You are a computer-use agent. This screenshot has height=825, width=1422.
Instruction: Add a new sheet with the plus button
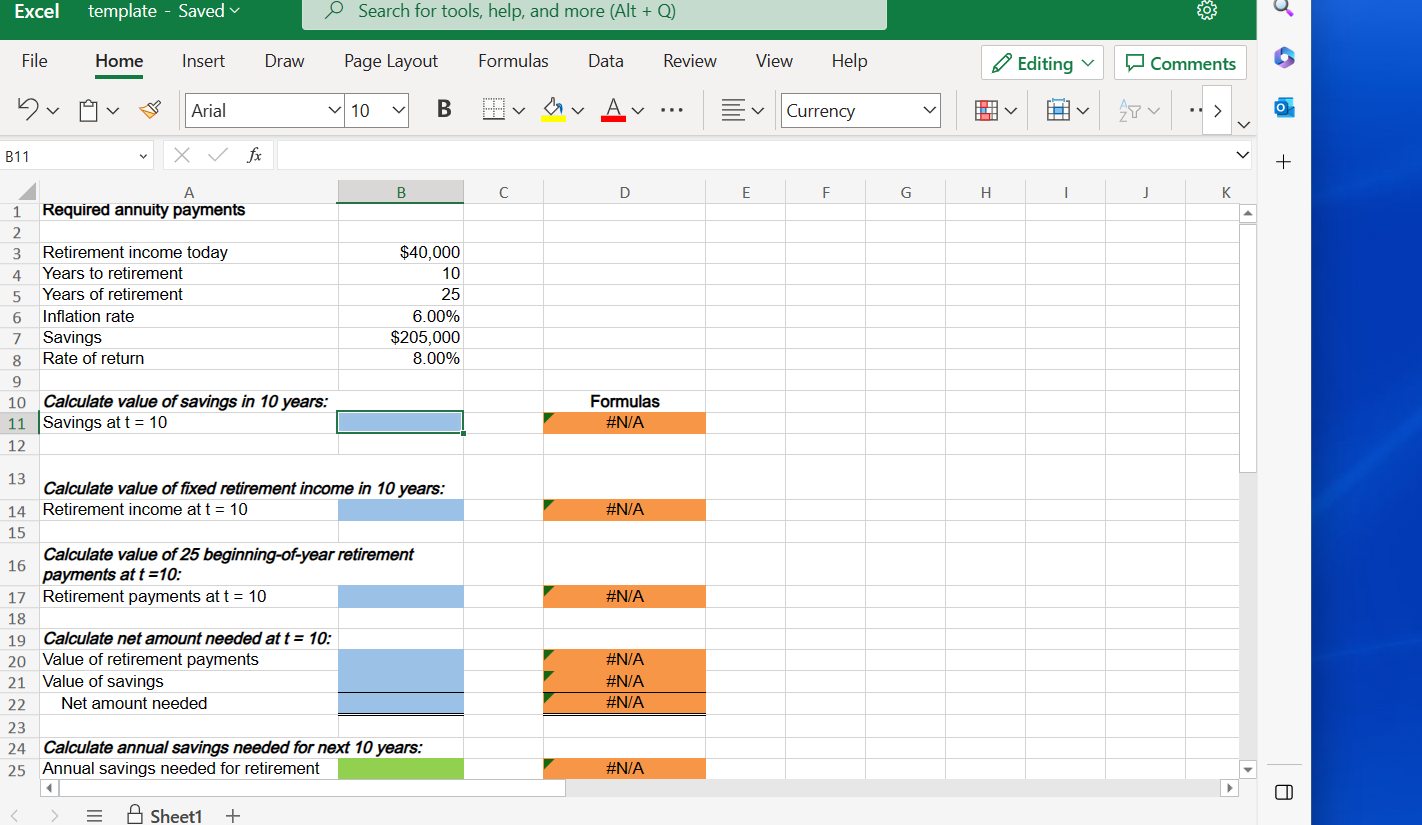point(232,815)
